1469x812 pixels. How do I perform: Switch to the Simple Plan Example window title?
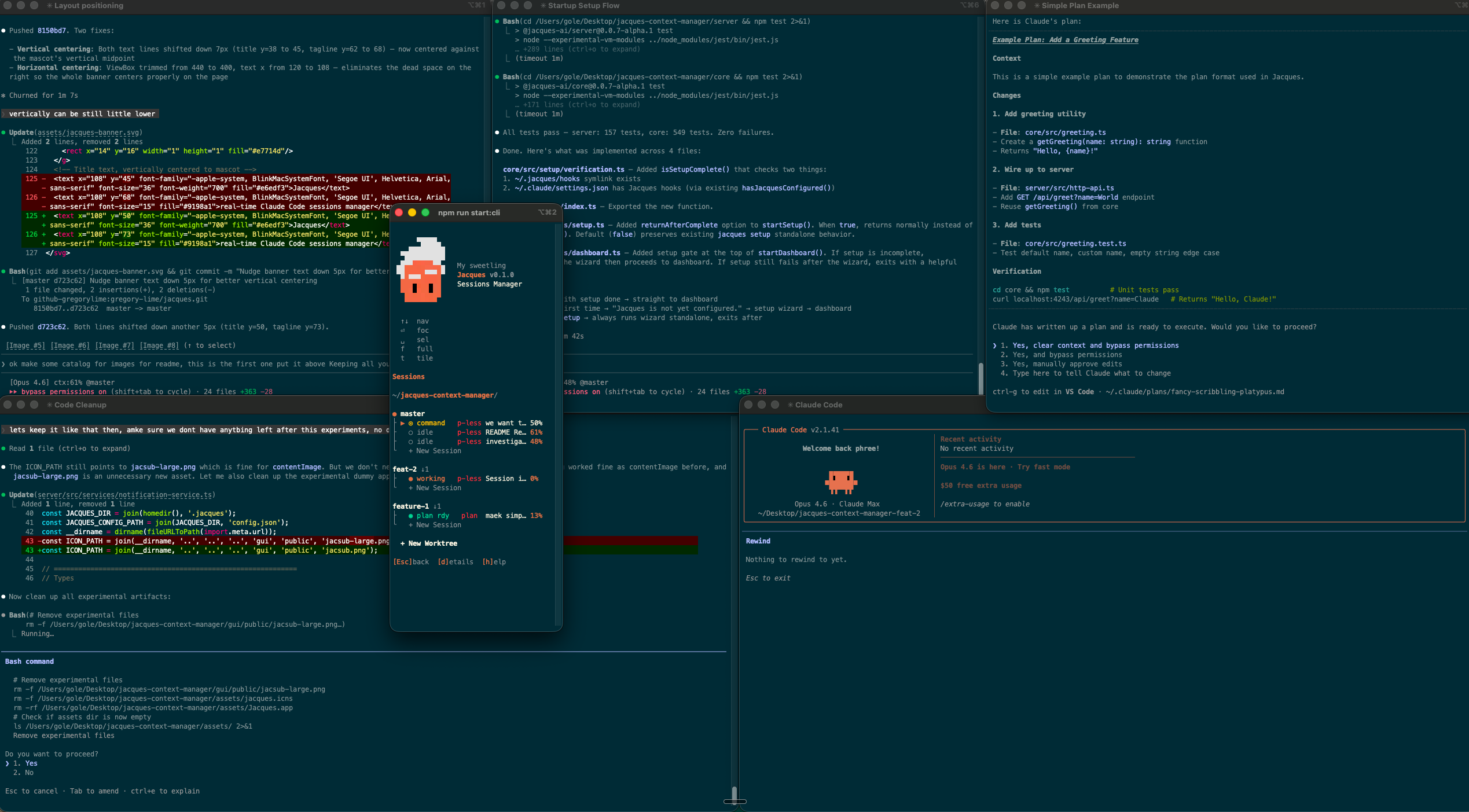[1080, 6]
